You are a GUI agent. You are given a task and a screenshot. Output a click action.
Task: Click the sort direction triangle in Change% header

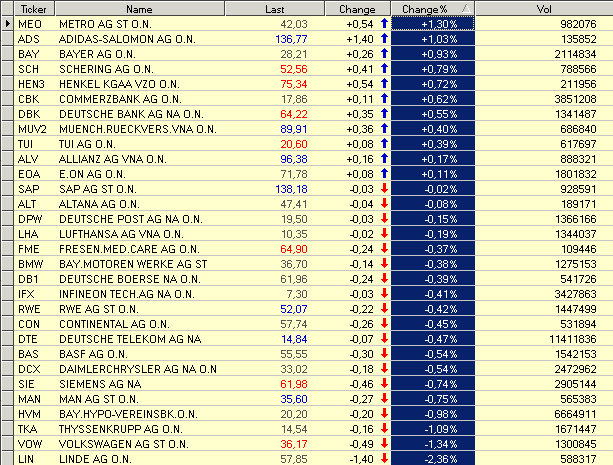466,8
